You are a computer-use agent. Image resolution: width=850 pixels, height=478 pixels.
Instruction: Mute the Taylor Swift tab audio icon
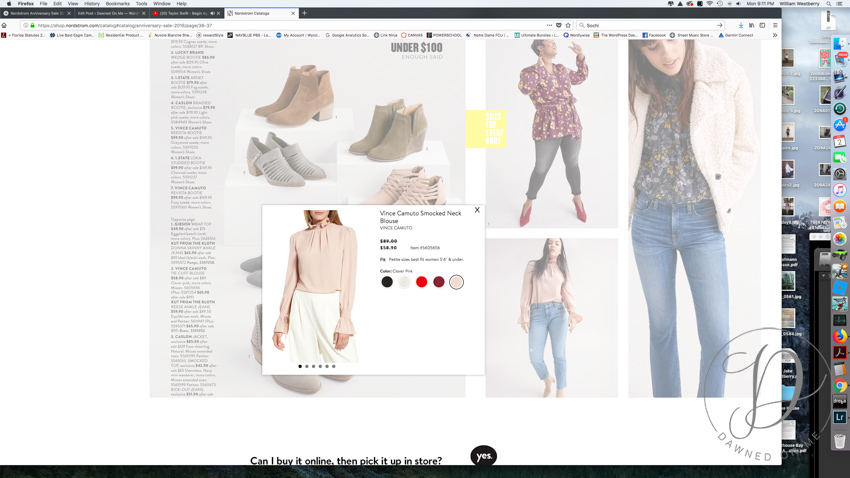pyautogui.click(x=212, y=13)
